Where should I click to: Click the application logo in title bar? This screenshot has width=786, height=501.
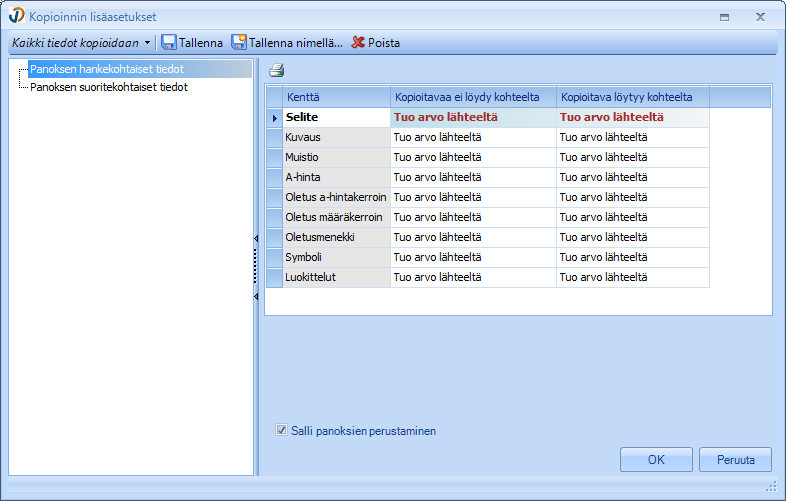16,16
